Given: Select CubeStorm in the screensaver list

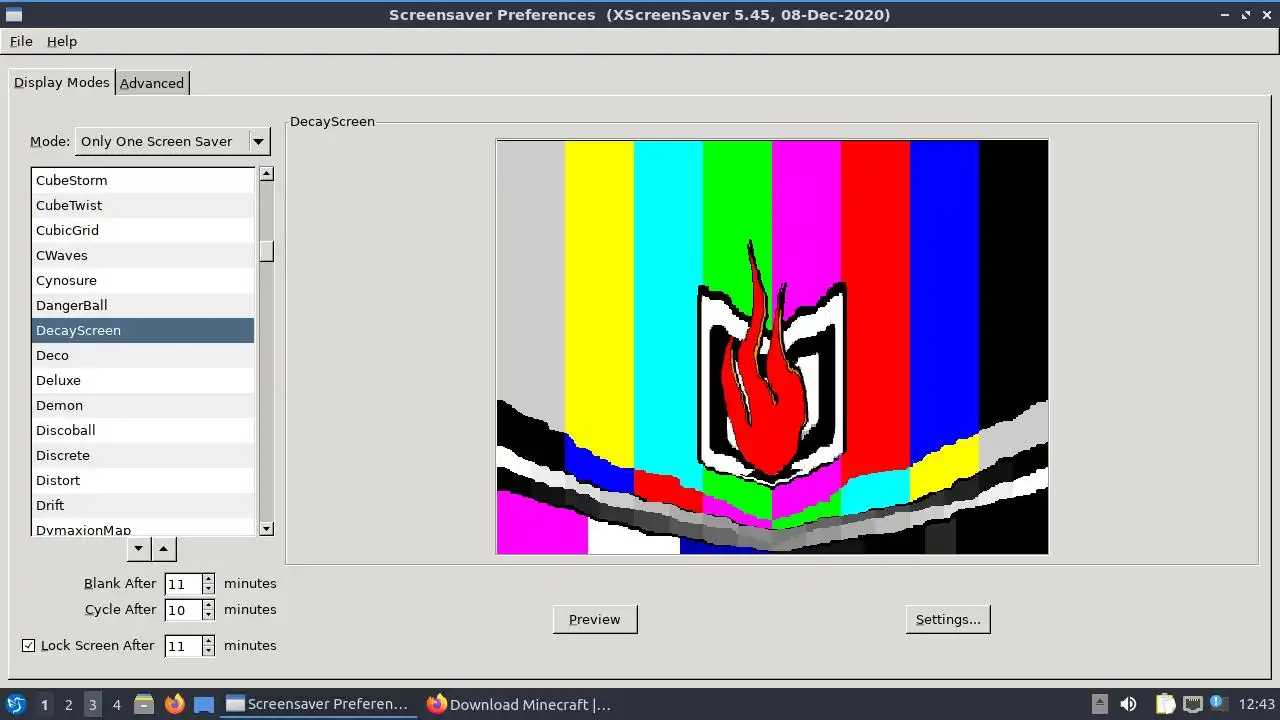Looking at the screenshot, I should (143, 180).
